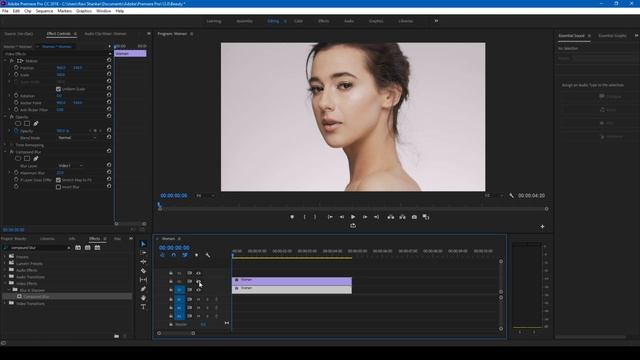The image size is (640, 360).
Task: Click Go to In point button
Action: coord(330,217)
